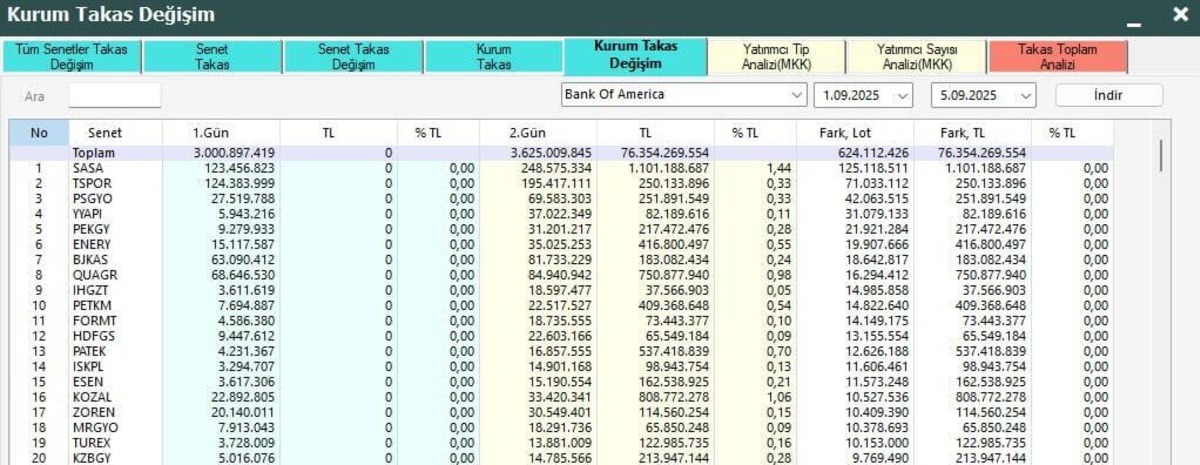
Task: Click Toplam 1.Gün value 3.000.897.419
Action: 234,153
